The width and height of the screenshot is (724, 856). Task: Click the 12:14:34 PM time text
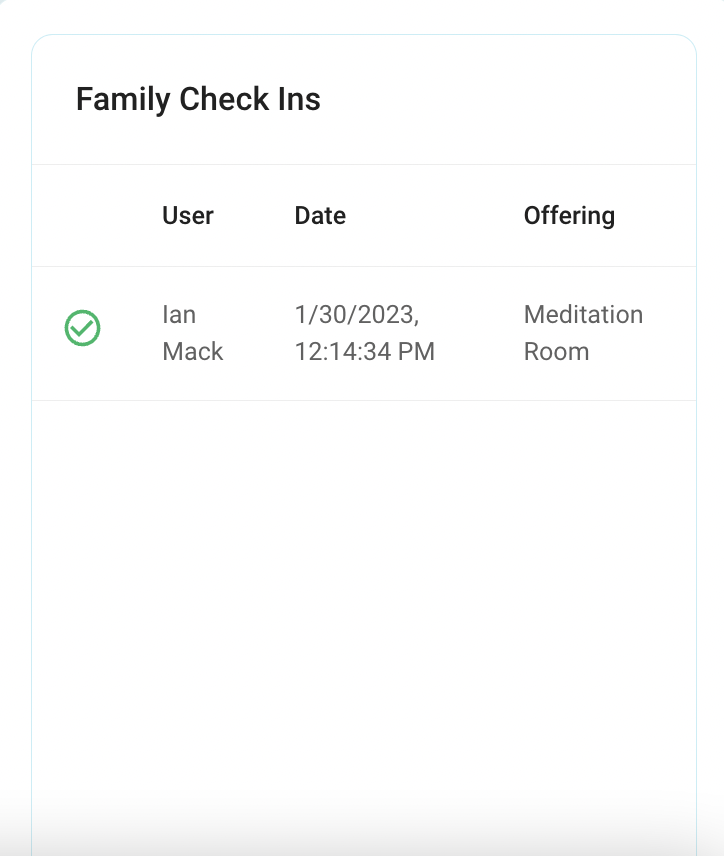(365, 352)
